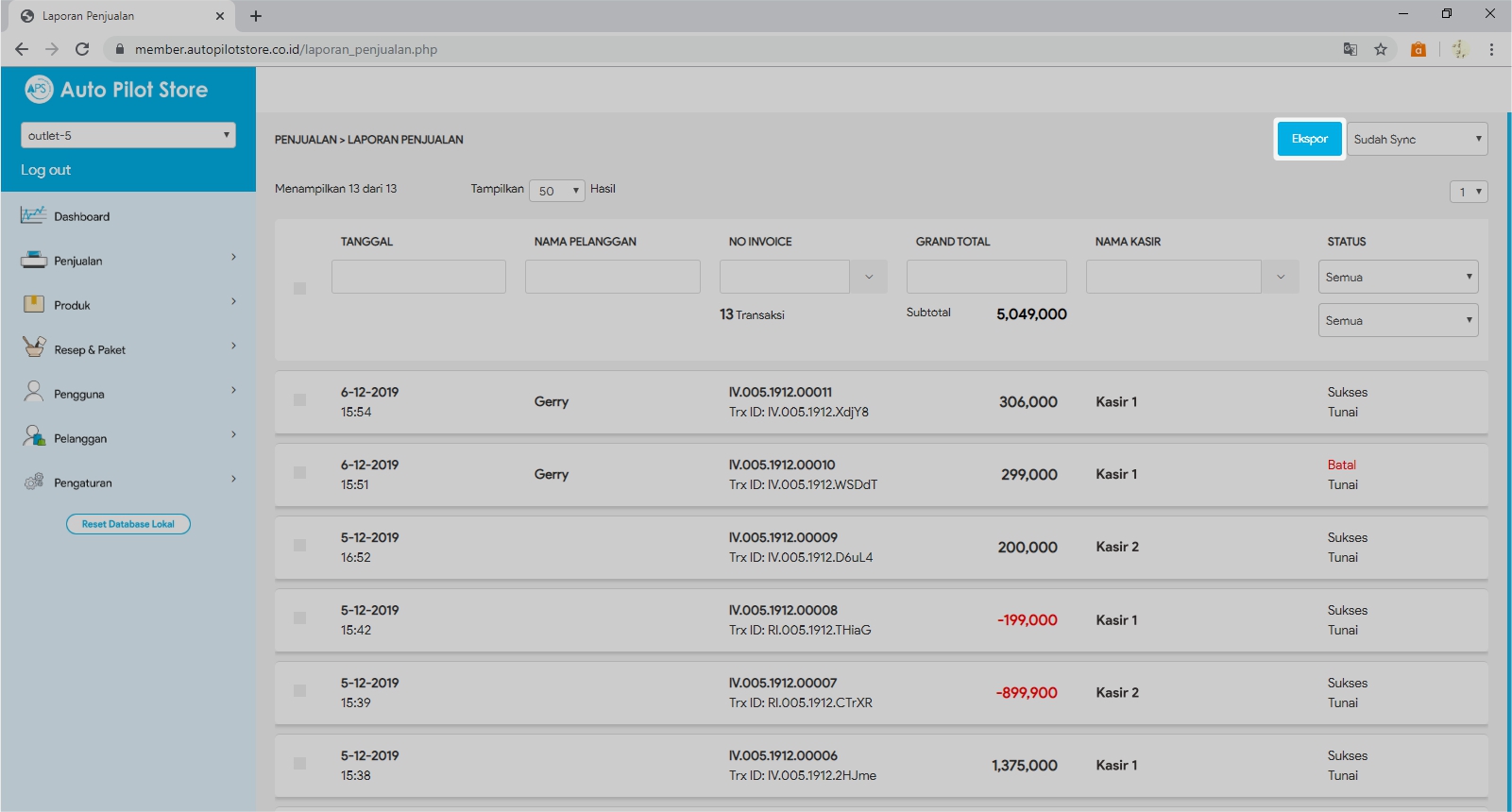Click the Penjualan cash register icon
This screenshot has height=812, width=1512.
point(33,260)
